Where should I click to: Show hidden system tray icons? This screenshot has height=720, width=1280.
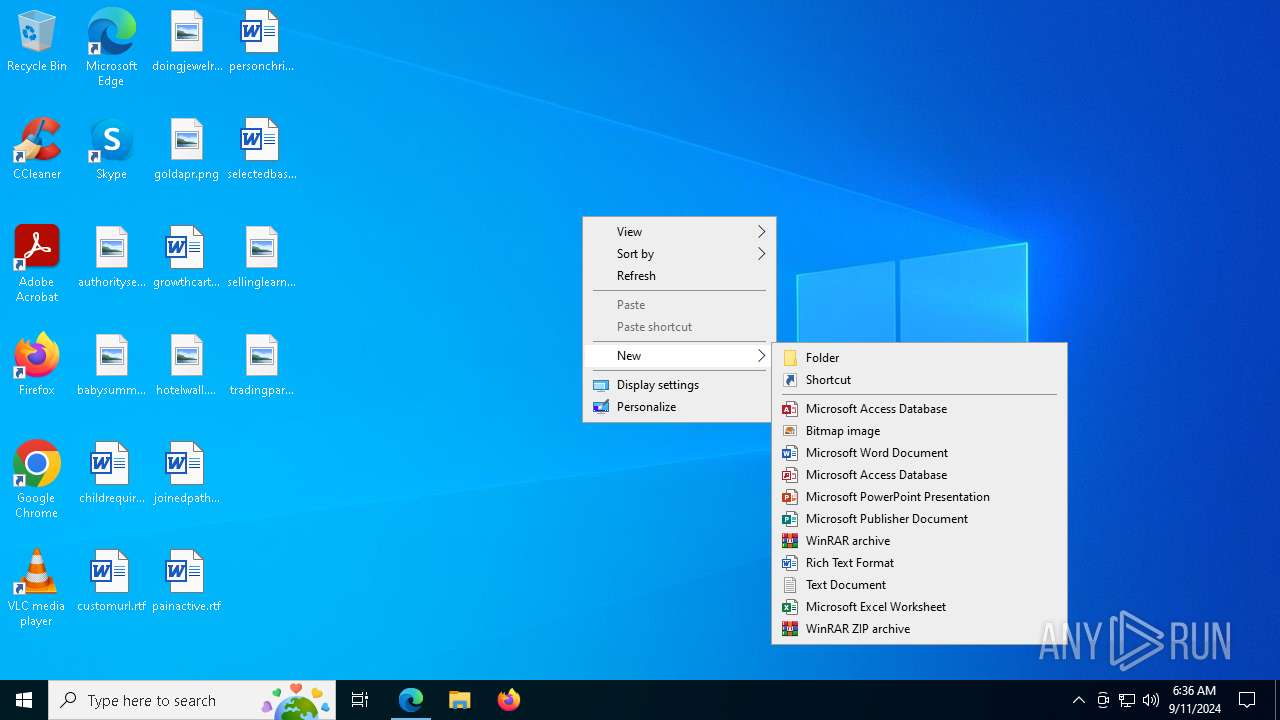1078,700
